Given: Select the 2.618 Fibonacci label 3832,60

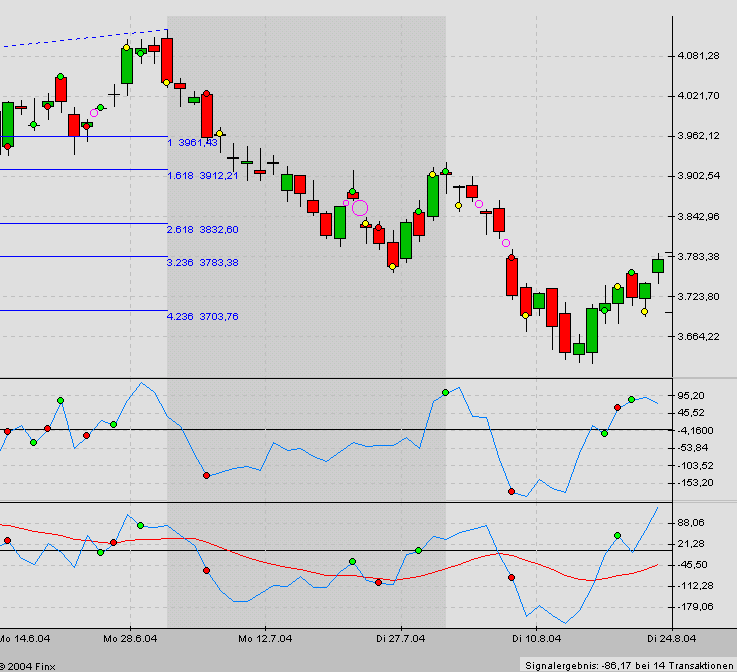Looking at the screenshot, I should tap(202, 230).
